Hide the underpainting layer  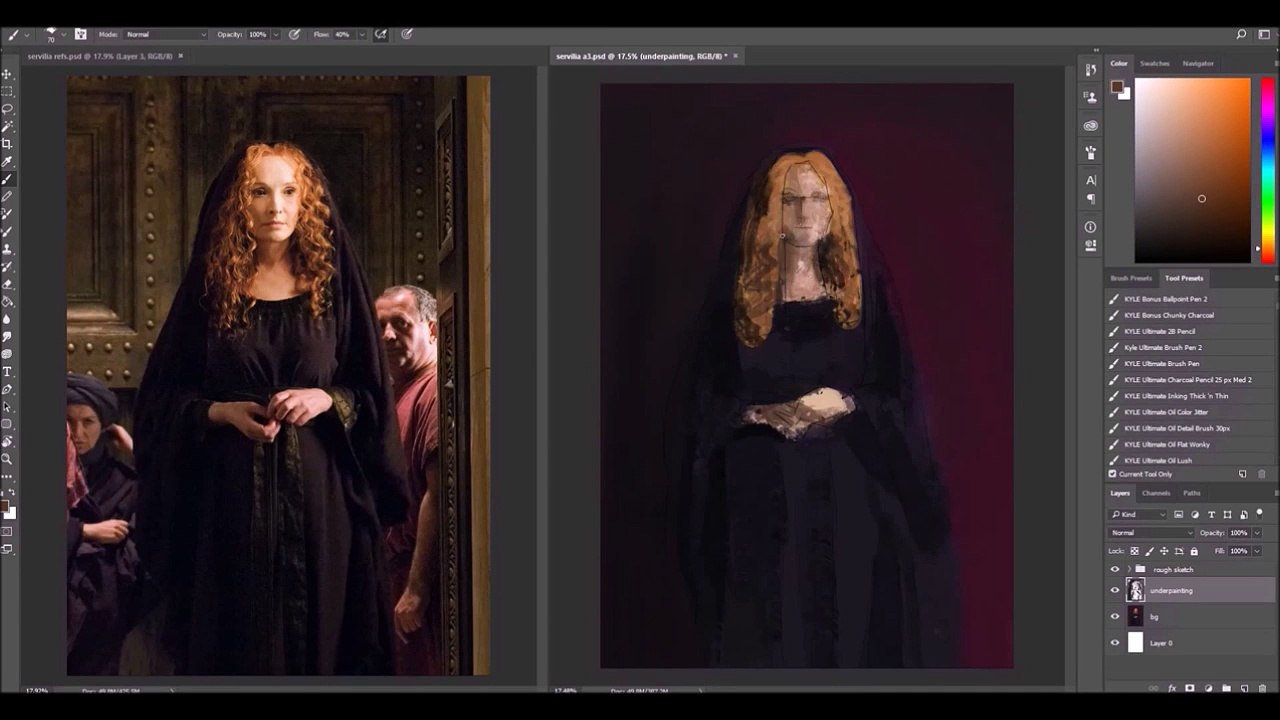click(1115, 590)
